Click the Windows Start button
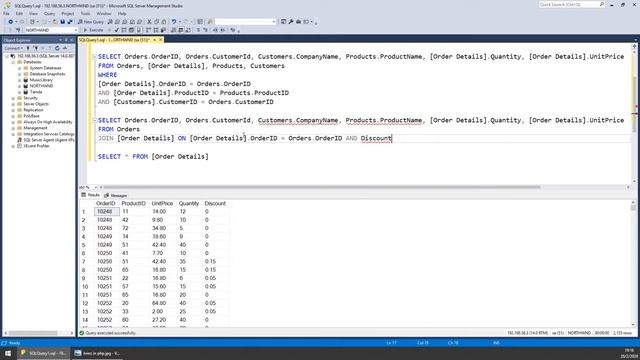The width and height of the screenshot is (640, 360). tap(8, 353)
